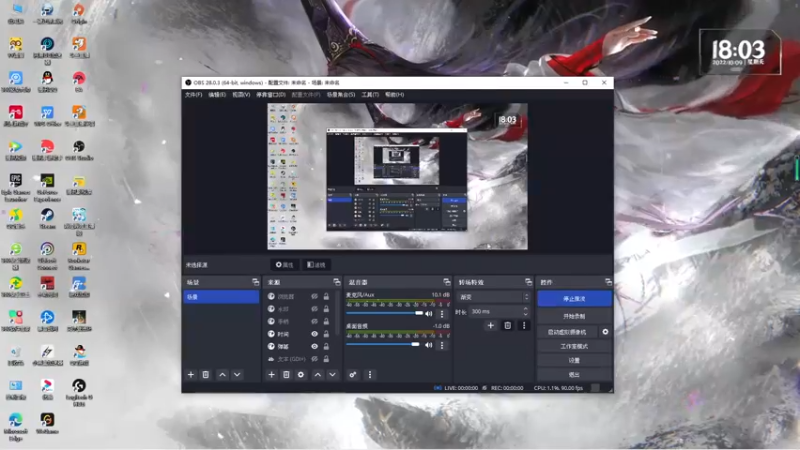The height and width of the screenshot is (450, 800).
Task: Click the 麦克风/Aux volume slider
Action: (385, 313)
